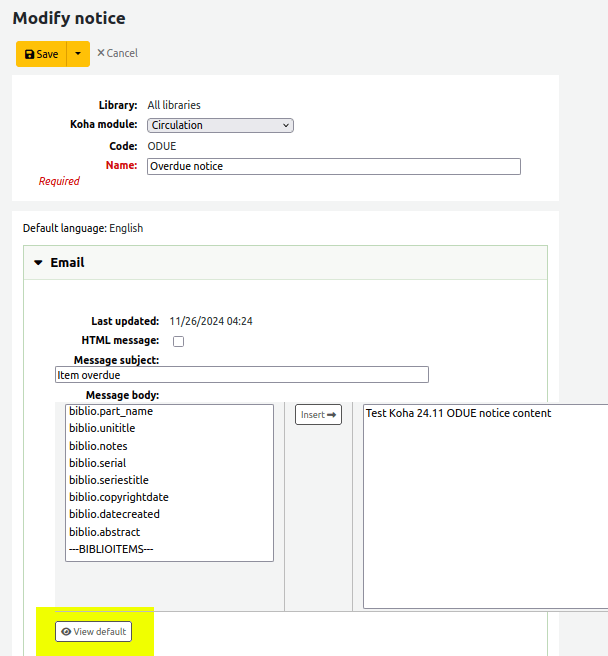Click the Name input field
The height and width of the screenshot is (656, 608).
[x=334, y=166]
